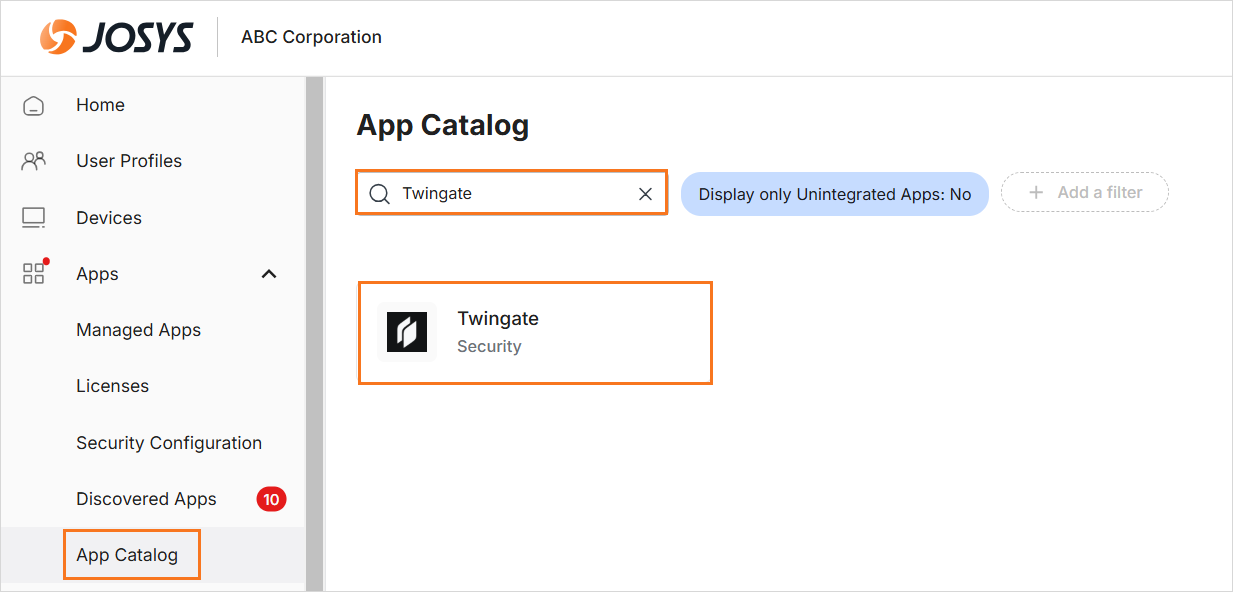Click the plus icon on Add a filter
Screen dimensions: 1233x592
pos(1036,193)
